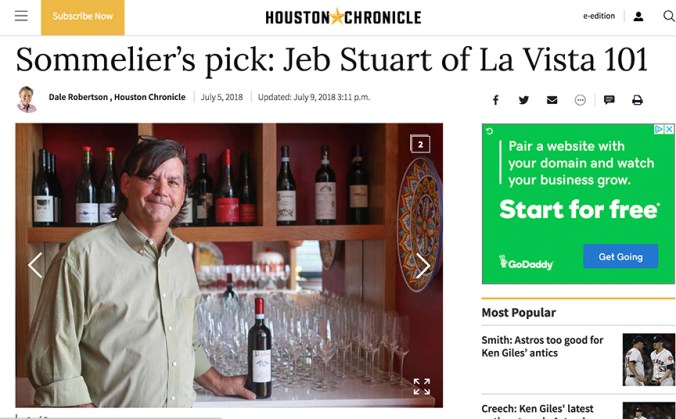Screen dimensions: 676x419
Task: Click GoDaddy ad Get Going button
Action: pos(621,256)
